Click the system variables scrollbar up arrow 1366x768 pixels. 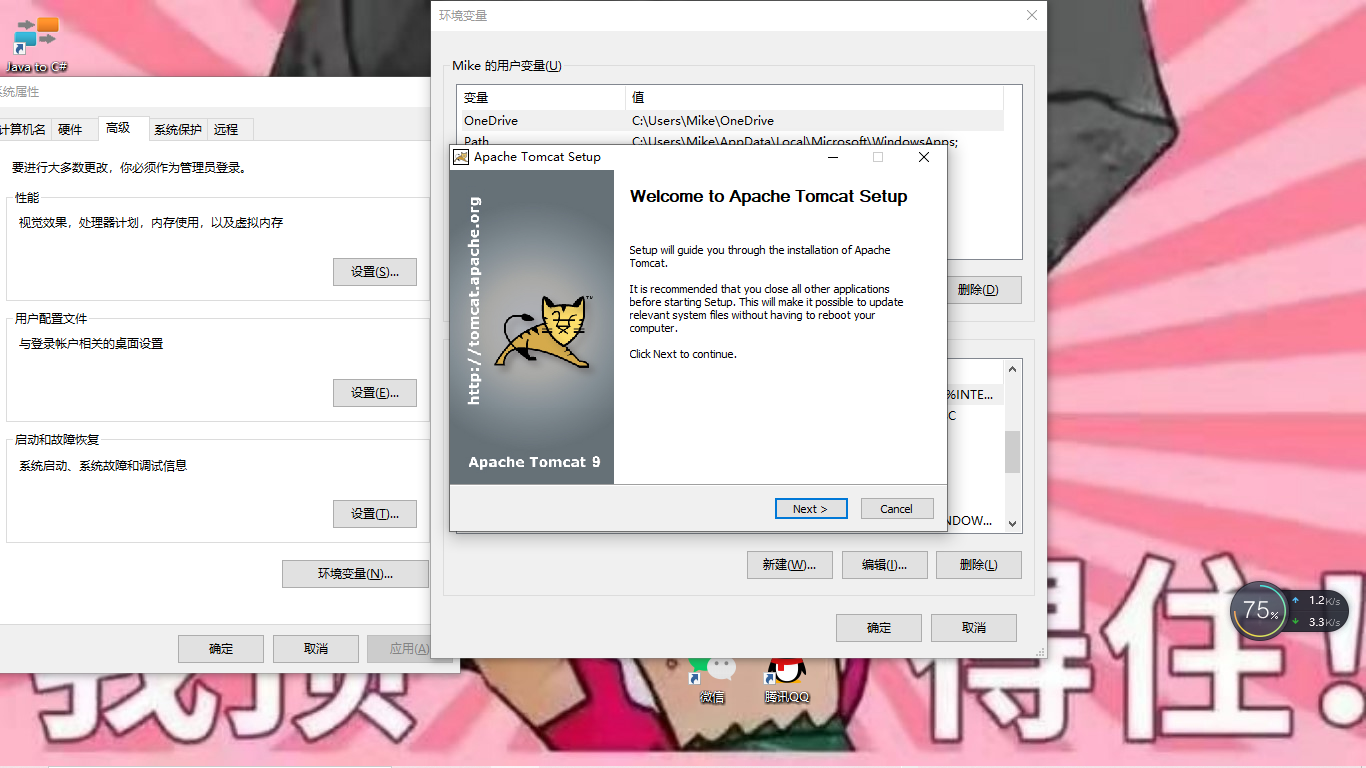[1013, 369]
